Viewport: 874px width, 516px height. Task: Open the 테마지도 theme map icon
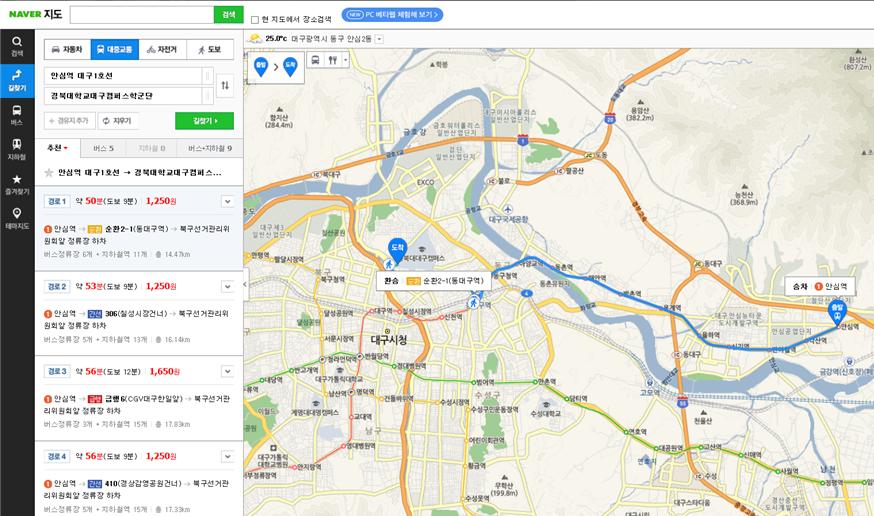(x=17, y=217)
